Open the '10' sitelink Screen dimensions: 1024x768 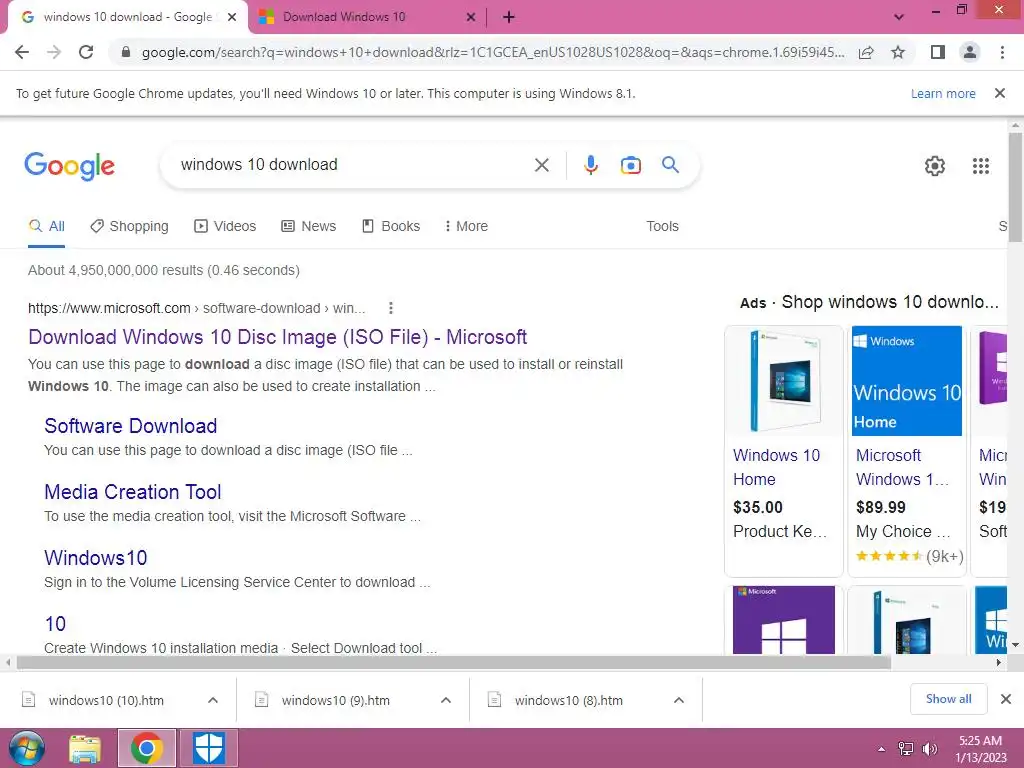[x=55, y=624]
